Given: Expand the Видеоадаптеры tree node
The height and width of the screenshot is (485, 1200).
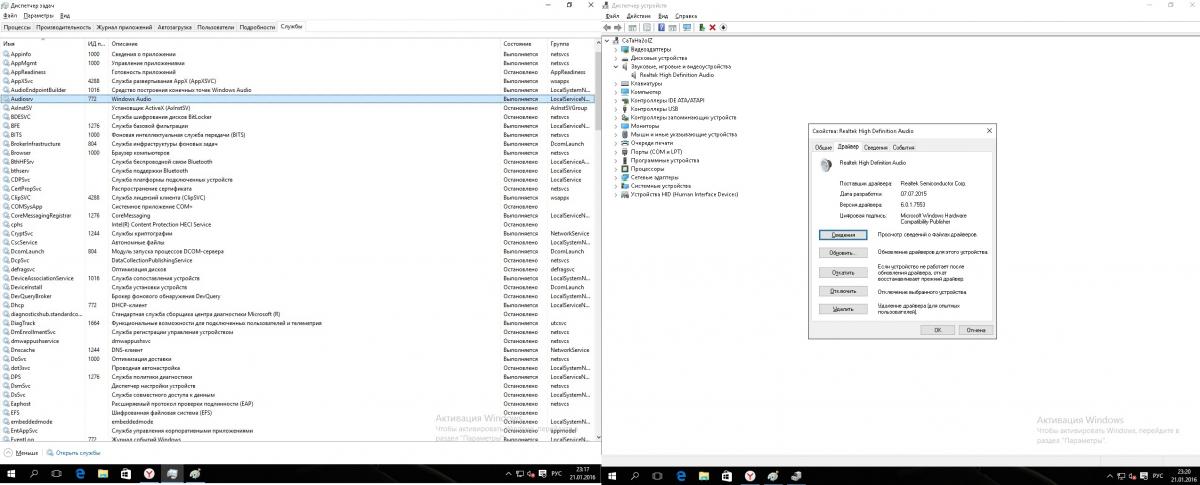Looking at the screenshot, I should point(615,48).
